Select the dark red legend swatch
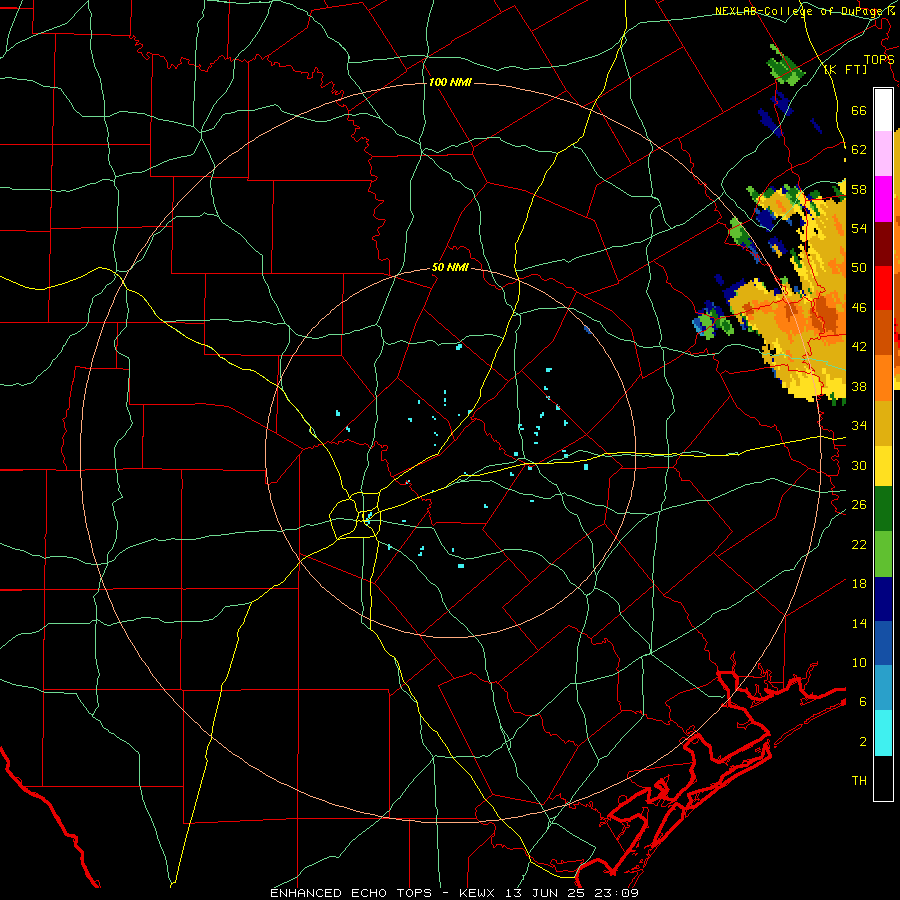 [883, 243]
